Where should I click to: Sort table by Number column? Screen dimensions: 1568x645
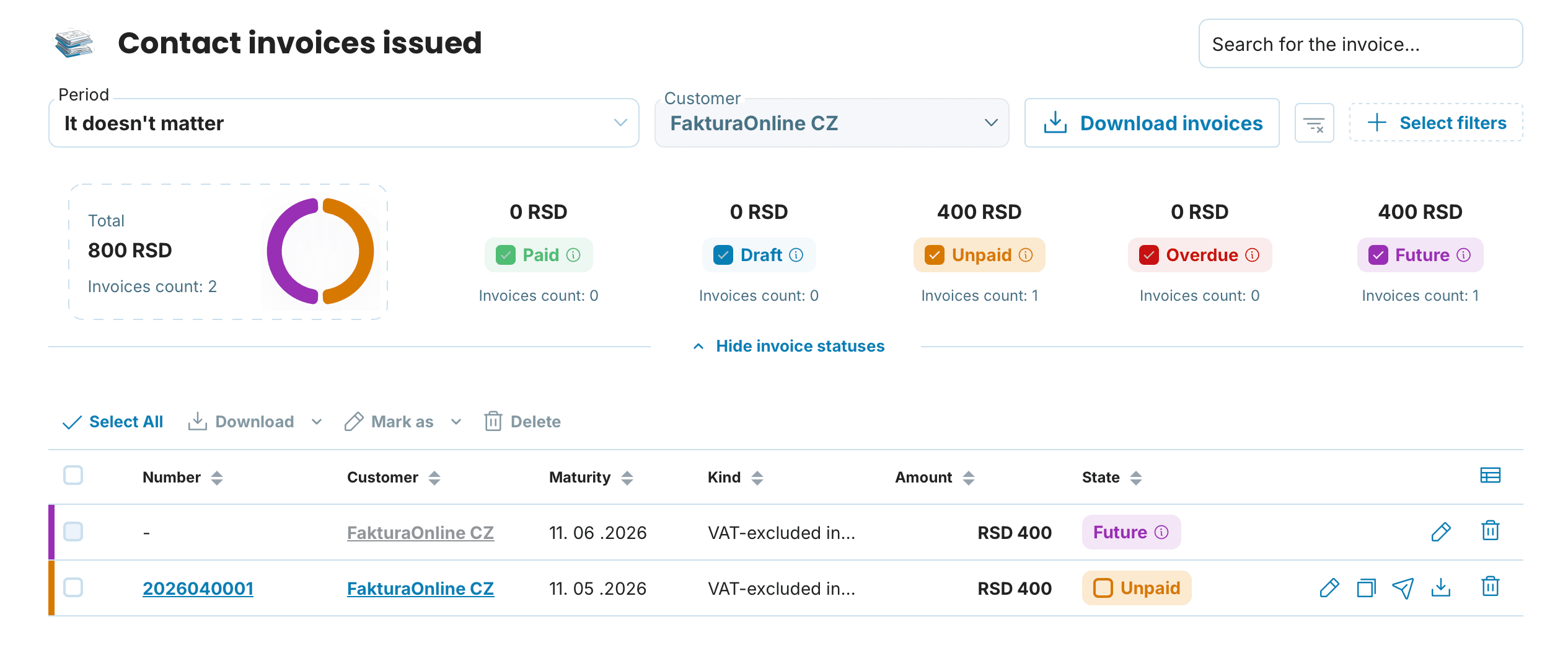pos(216,478)
